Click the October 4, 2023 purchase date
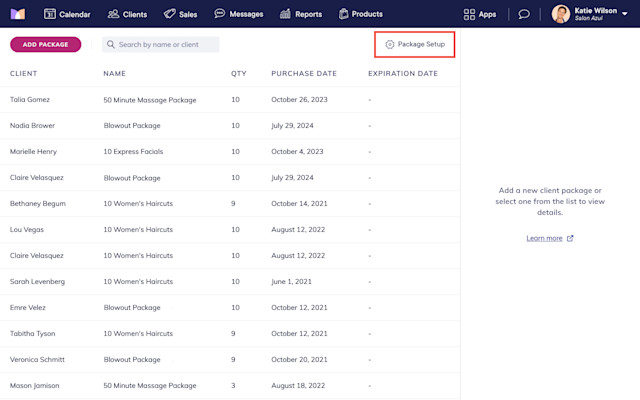This screenshot has height=400, width=640. coord(297,151)
